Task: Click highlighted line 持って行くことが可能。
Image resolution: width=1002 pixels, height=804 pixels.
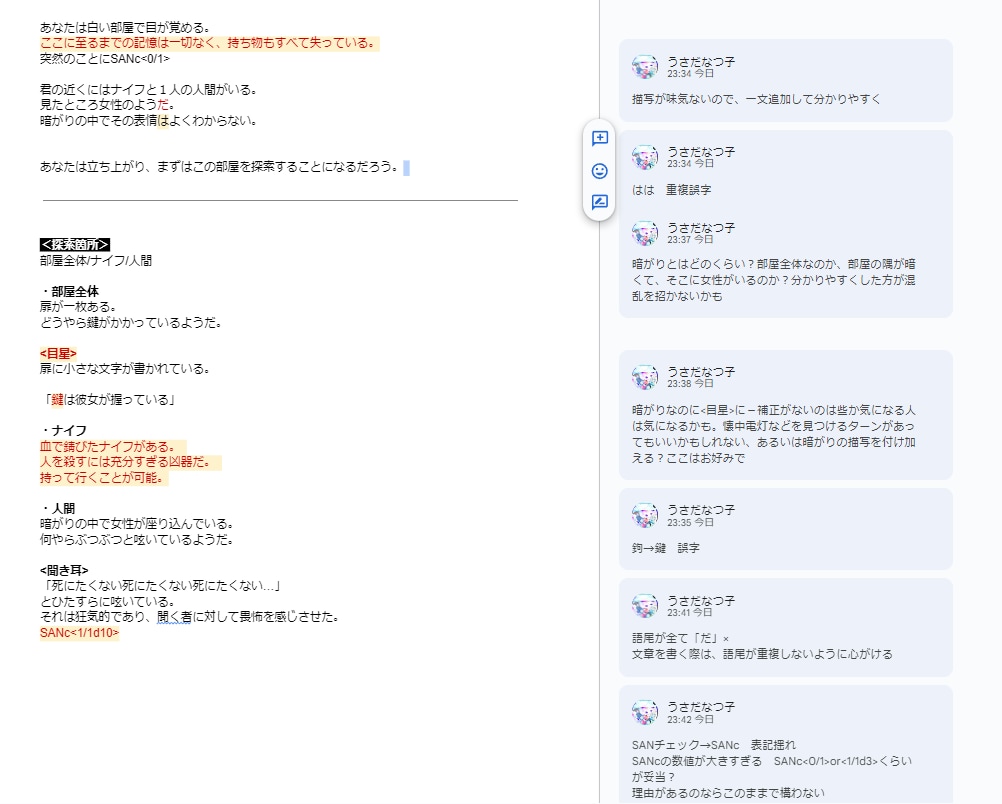Action: [x=102, y=477]
